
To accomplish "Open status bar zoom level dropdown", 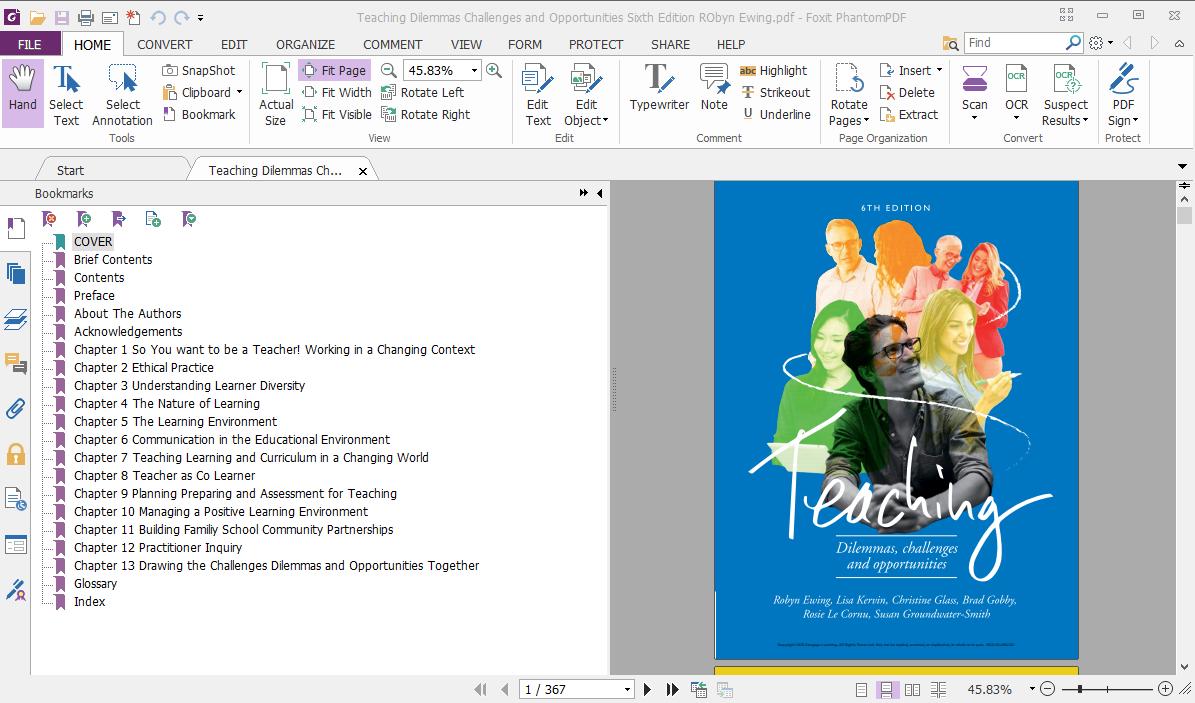I will (1032, 689).
